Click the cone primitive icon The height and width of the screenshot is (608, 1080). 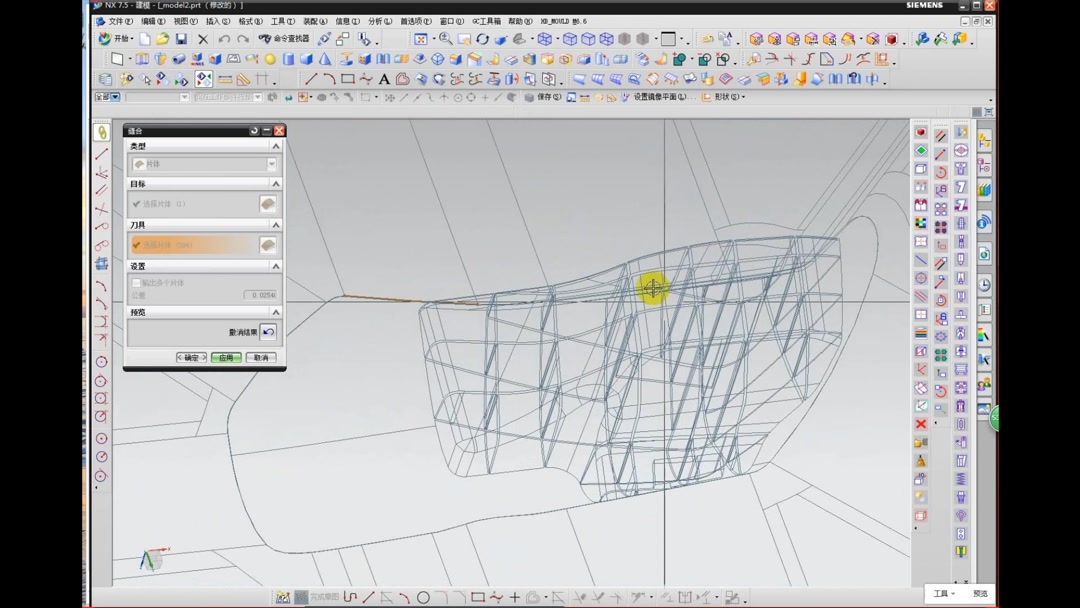click(x=325, y=60)
